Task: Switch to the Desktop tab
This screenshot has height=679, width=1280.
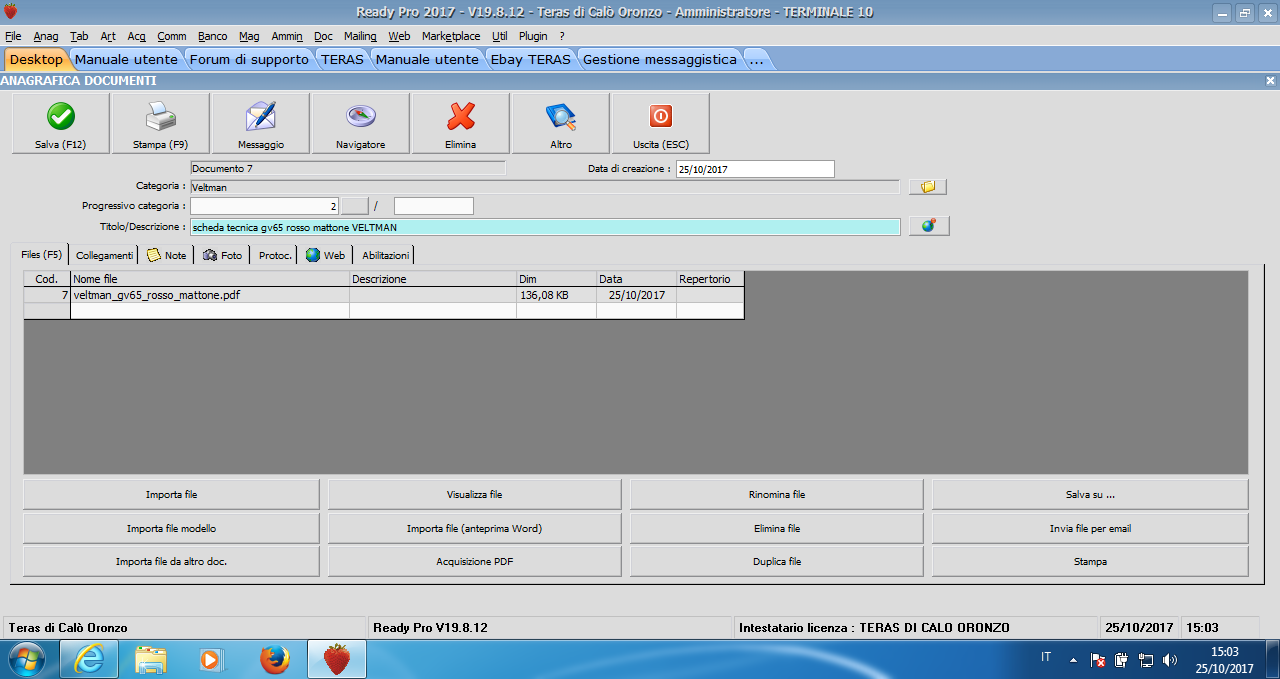Action: (x=36, y=59)
